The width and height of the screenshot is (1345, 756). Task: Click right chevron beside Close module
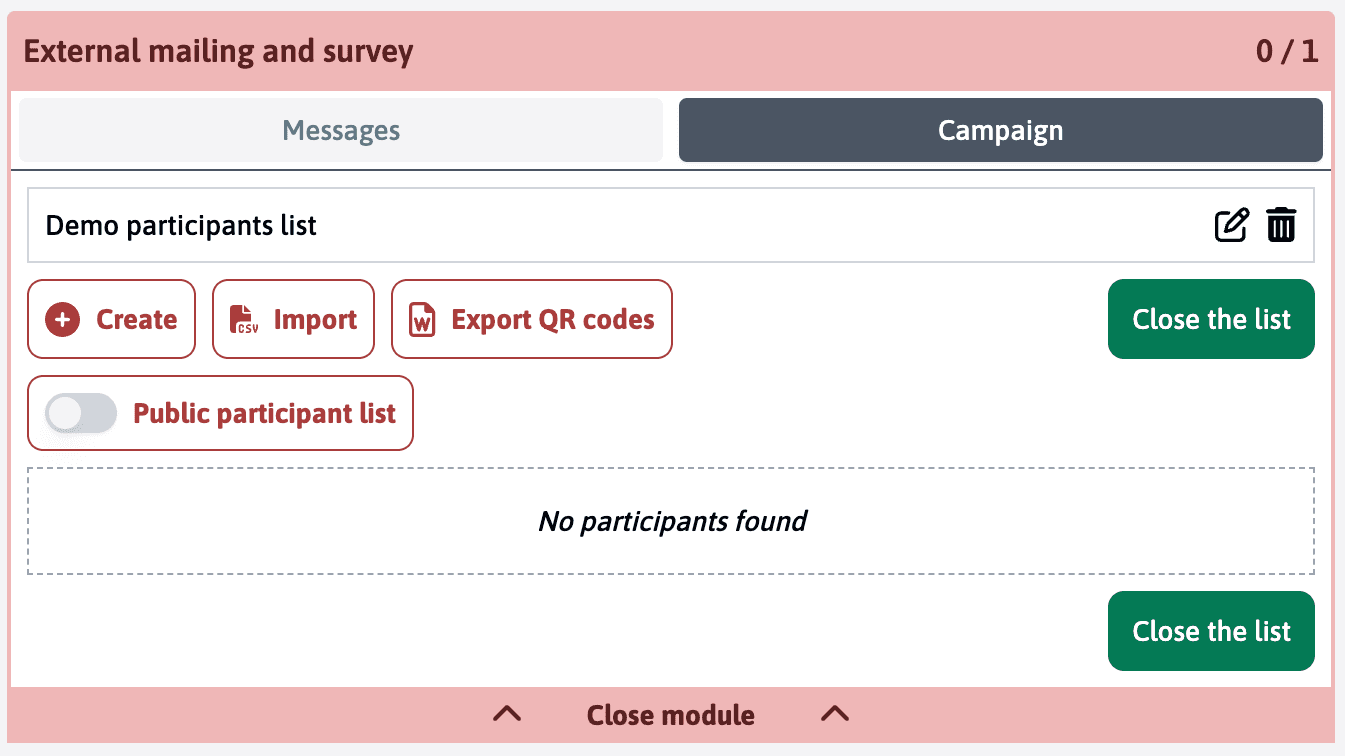[835, 714]
